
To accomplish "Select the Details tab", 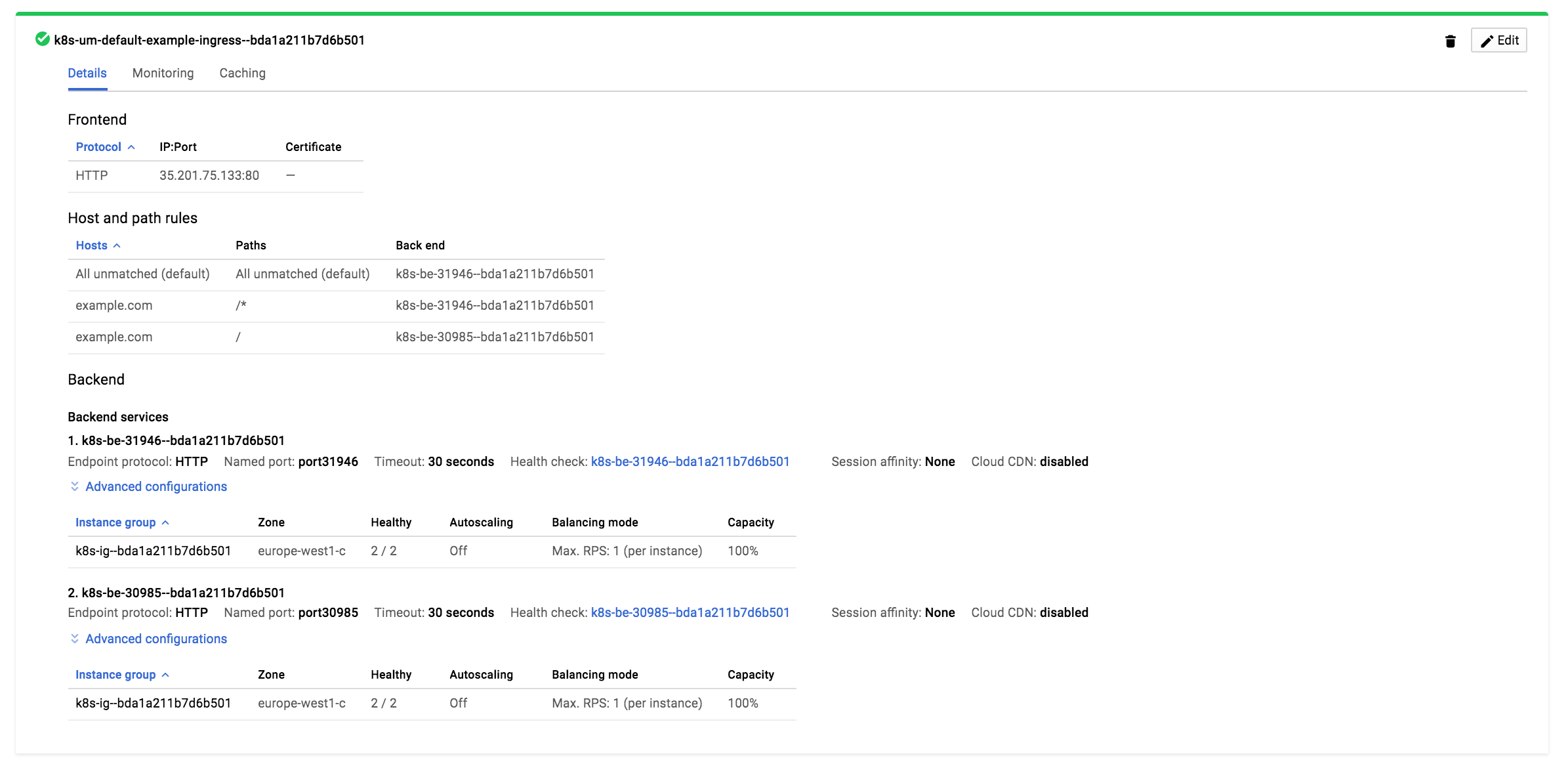I will pyautogui.click(x=87, y=73).
